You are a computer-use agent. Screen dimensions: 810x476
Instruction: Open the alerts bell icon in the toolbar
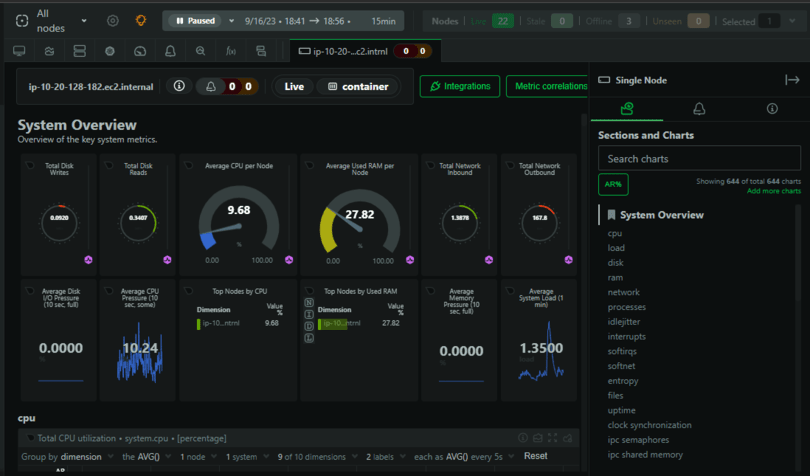click(x=170, y=51)
